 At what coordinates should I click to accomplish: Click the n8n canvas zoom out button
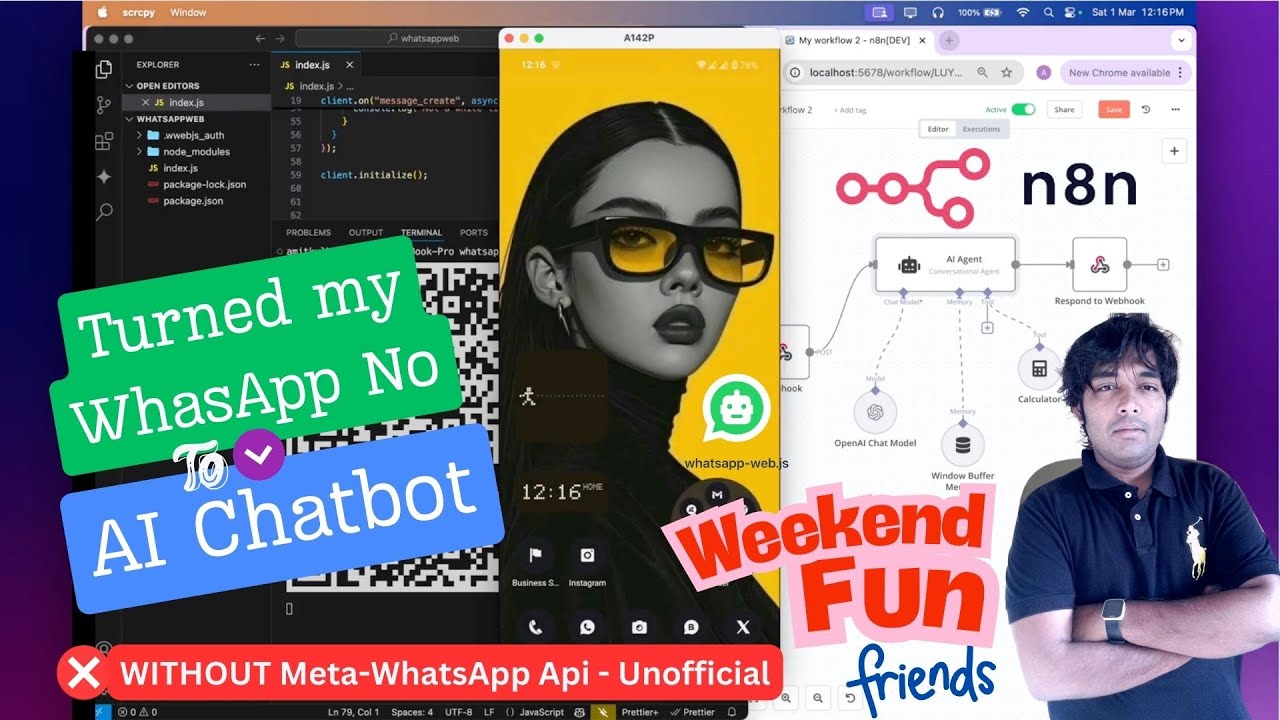(x=818, y=698)
